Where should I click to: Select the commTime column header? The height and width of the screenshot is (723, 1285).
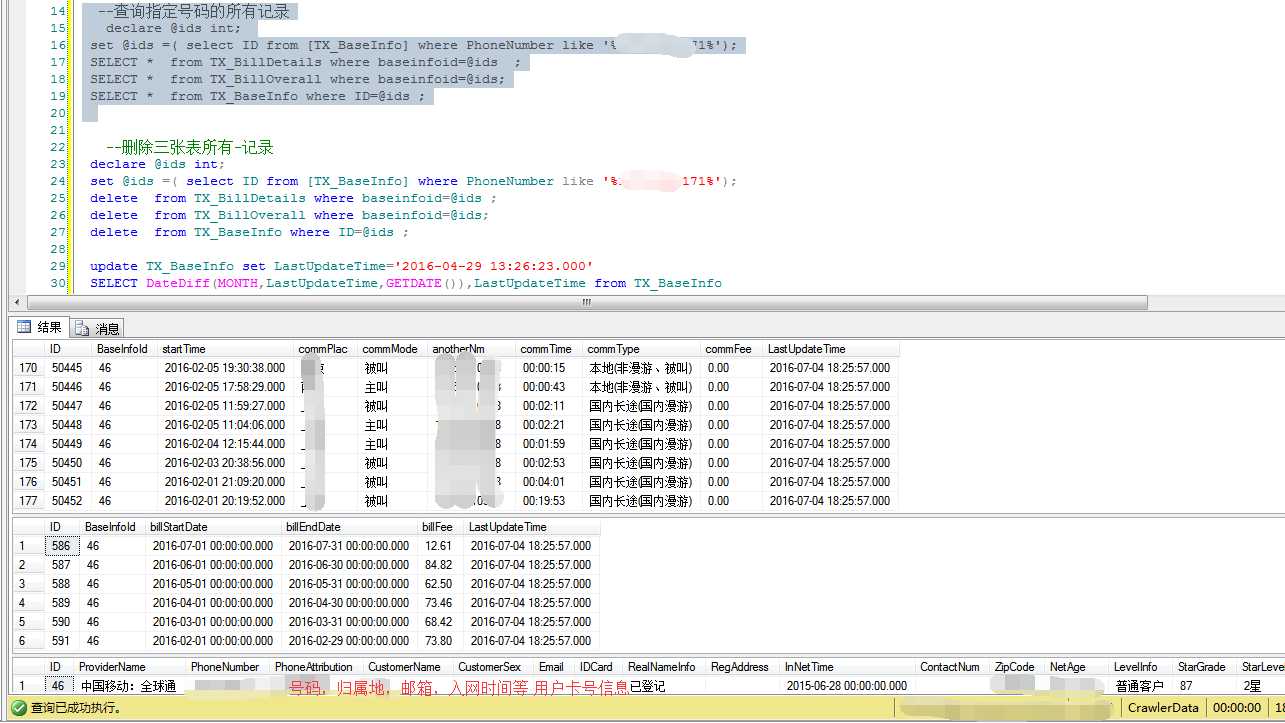point(550,349)
